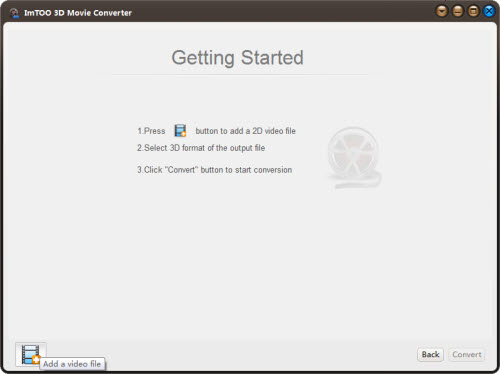Screen dimensions: 500x374
Task: Close the ImTOO 3D Movie Converter window
Action: click(489, 11)
